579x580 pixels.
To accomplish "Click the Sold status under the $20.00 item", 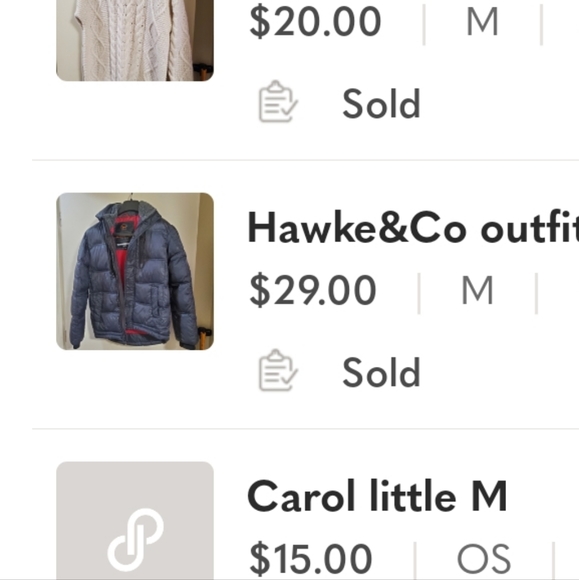I will (381, 104).
